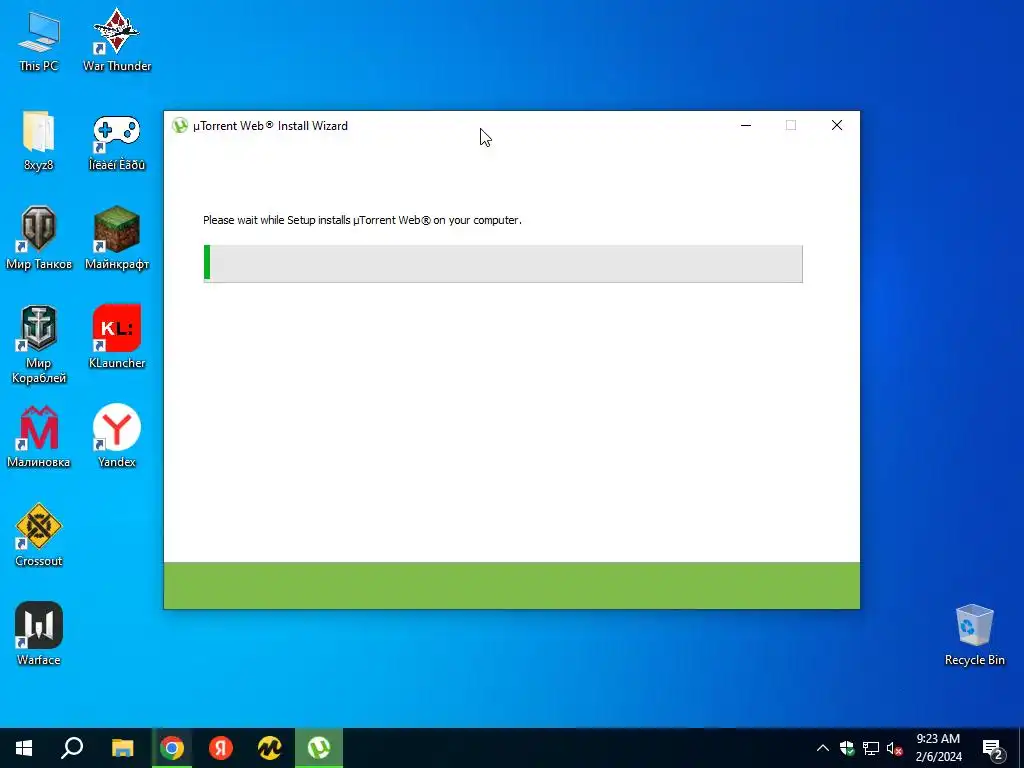Viewport: 1024px width, 768px height.
Task: Open taskbar search
Action: 72,748
